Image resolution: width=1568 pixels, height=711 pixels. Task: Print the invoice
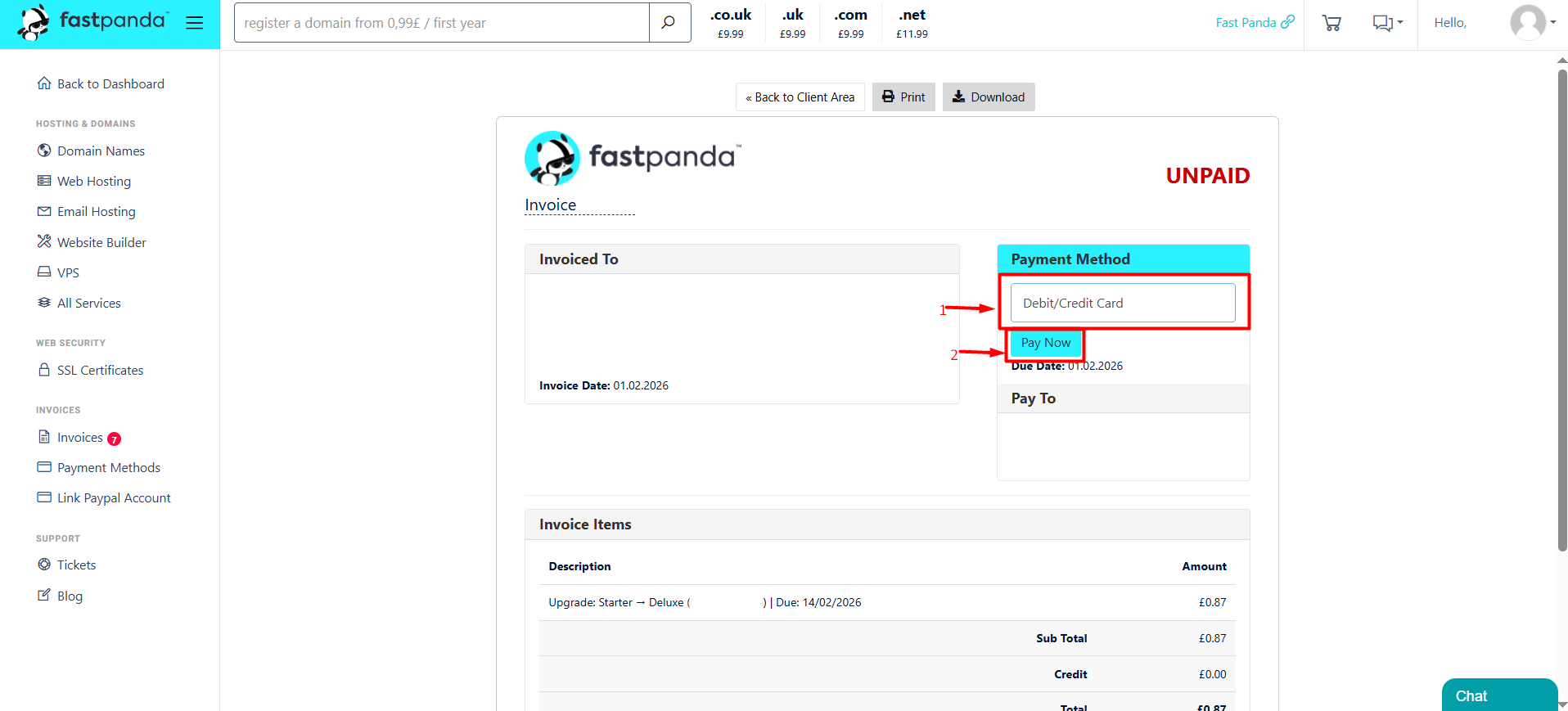[x=903, y=97]
